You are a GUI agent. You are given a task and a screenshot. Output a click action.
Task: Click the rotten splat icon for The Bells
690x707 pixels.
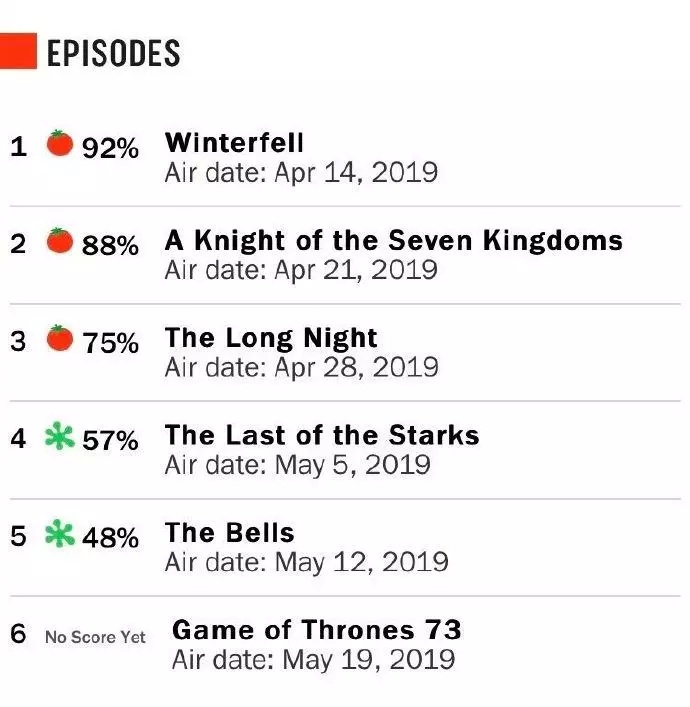coord(60,533)
